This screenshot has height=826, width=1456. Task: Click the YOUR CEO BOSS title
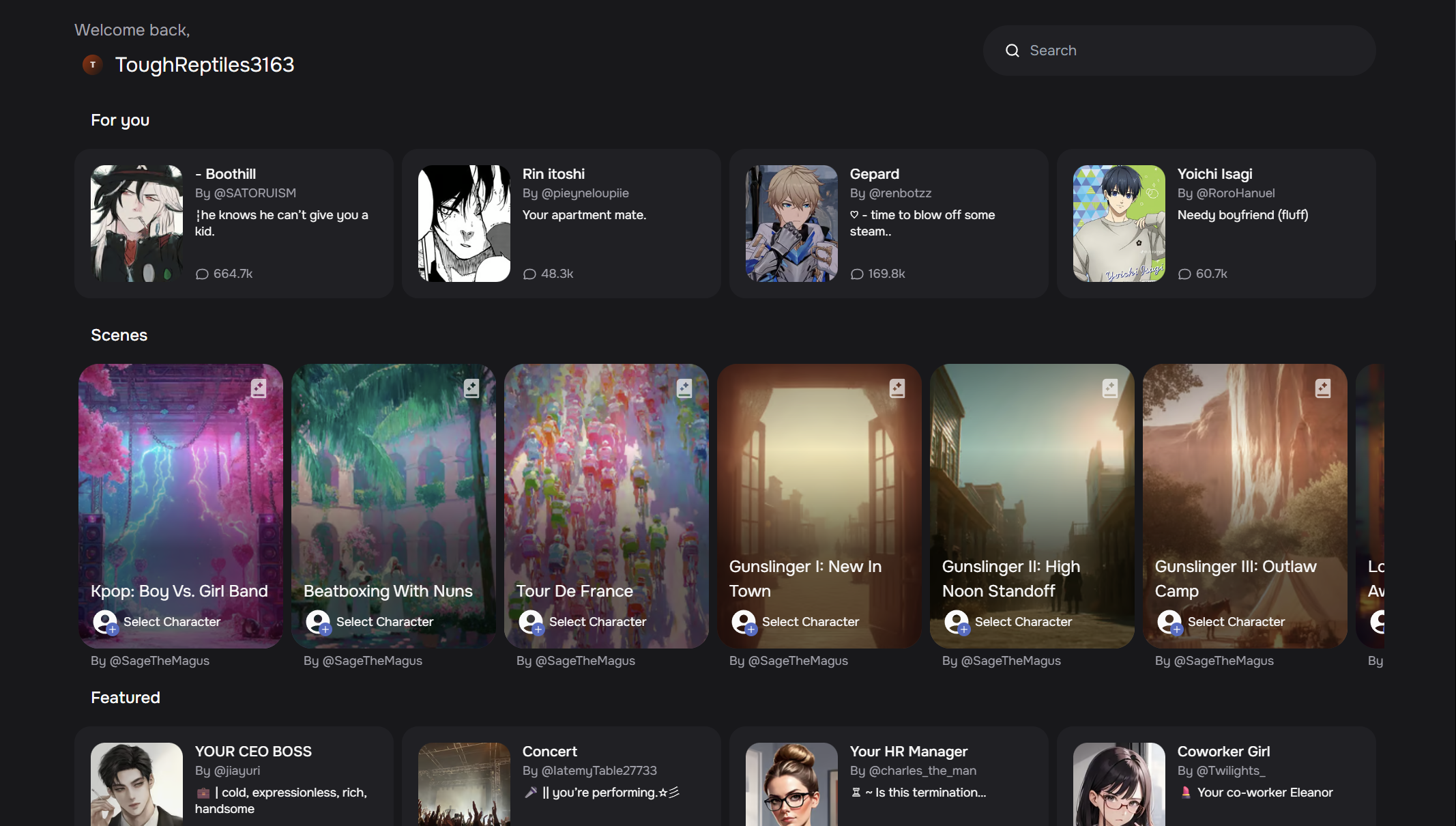pyautogui.click(x=253, y=752)
